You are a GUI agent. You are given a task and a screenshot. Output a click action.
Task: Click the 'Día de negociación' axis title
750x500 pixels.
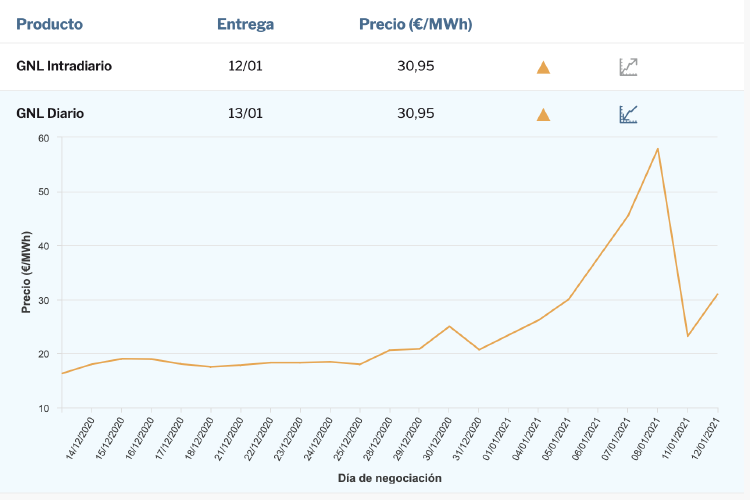click(389, 478)
